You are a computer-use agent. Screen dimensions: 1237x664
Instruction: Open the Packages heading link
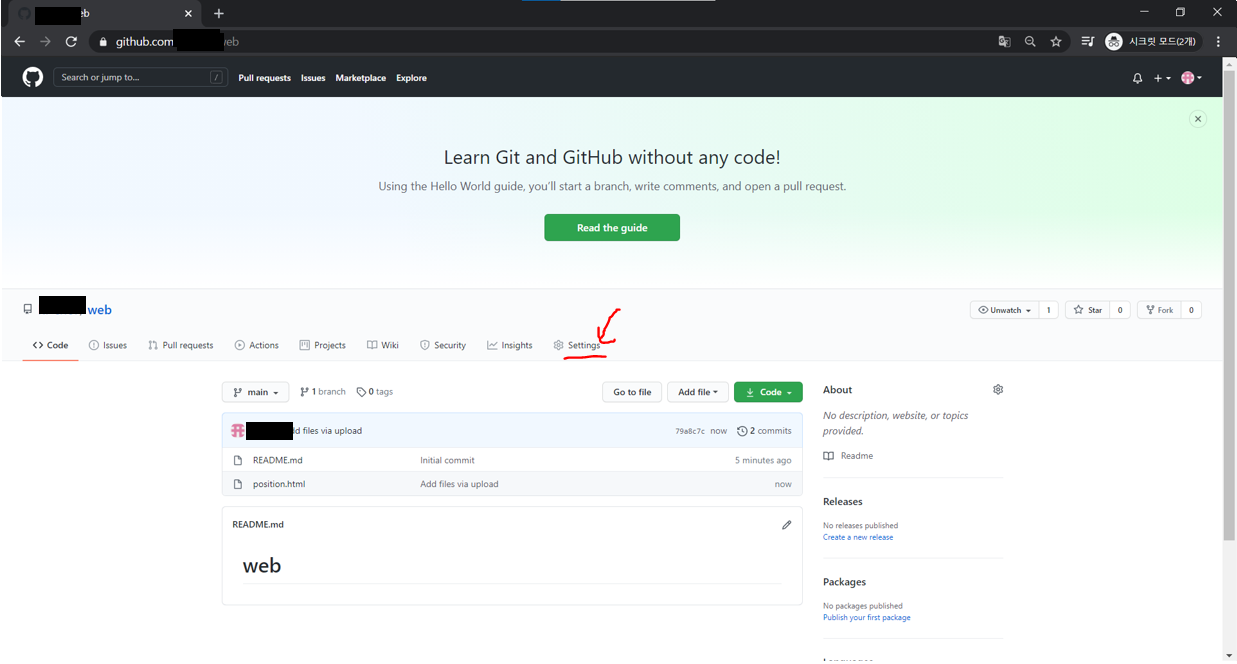click(844, 582)
